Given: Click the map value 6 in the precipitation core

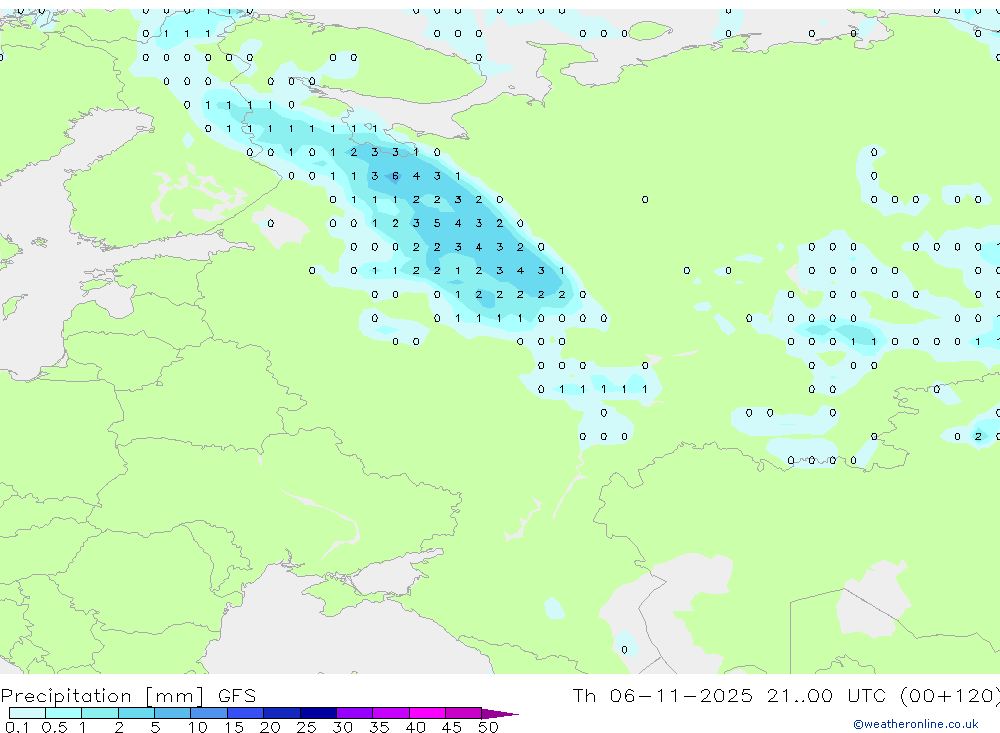Looking at the screenshot, I should [395, 176].
